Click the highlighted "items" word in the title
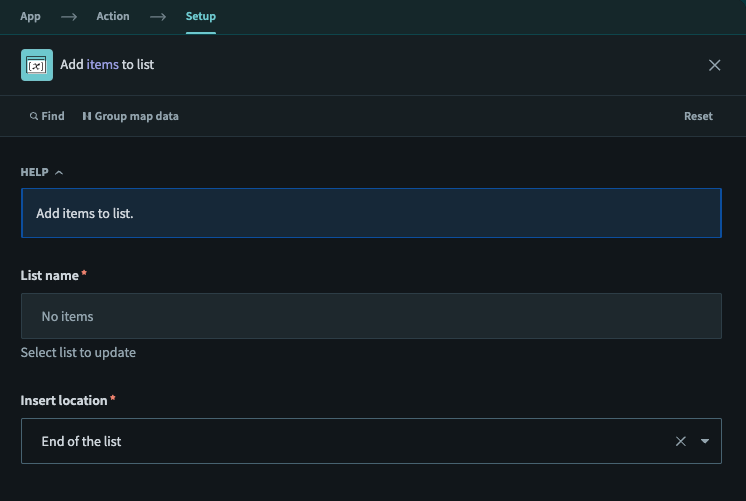Image resolution: width=746 pixels, height=501 pixels. pyautogui.click(x=103, y=65)
